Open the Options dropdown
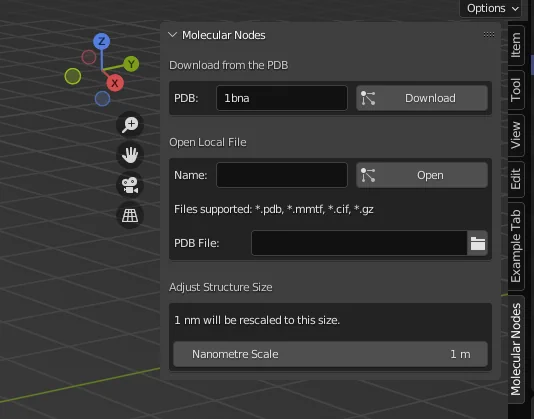The height and width of the screenshot is (419, 534). tap(492, 8)
